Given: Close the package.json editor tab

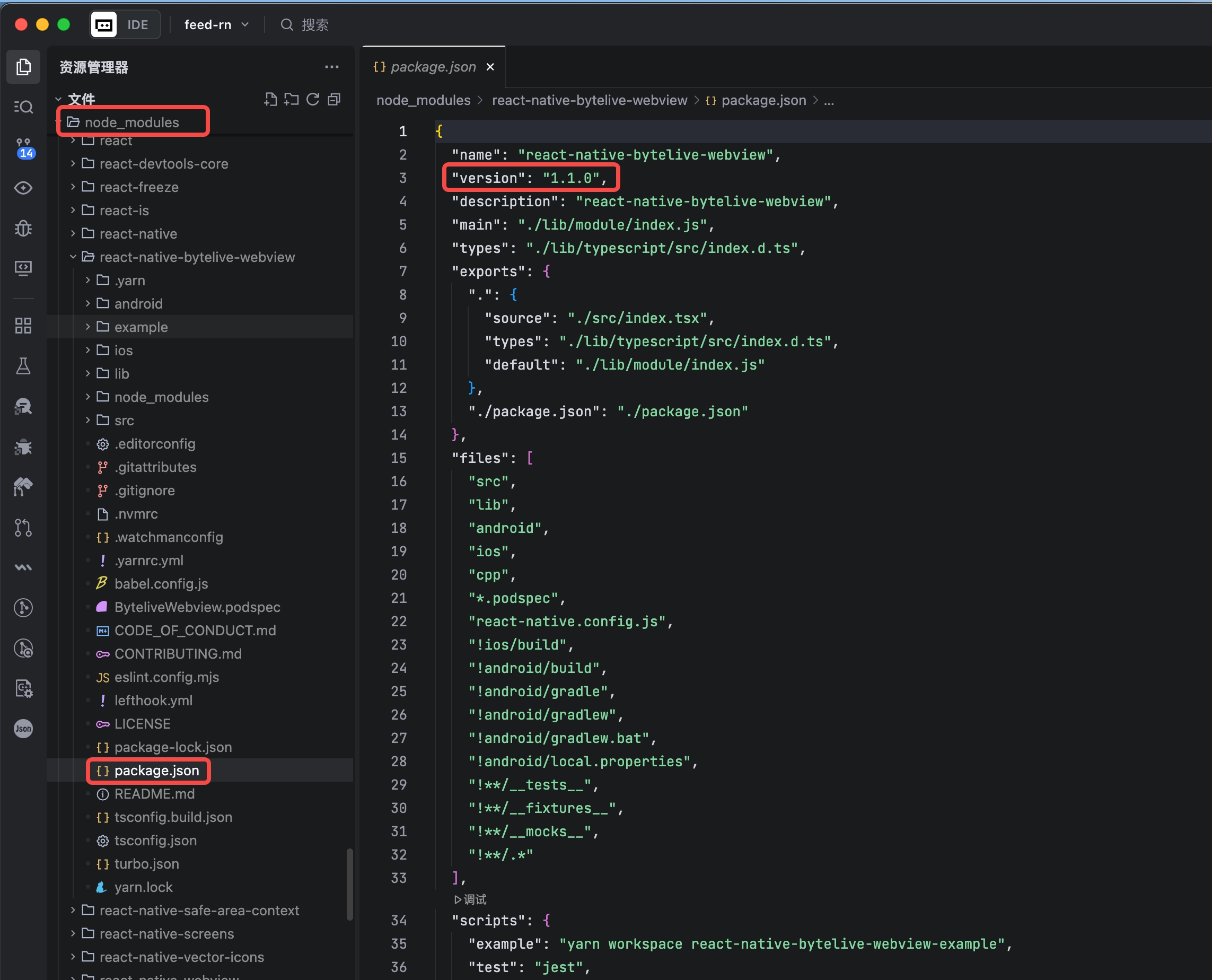Looking at the screenshot, I should pyautogui.click(x=490, y=67).
